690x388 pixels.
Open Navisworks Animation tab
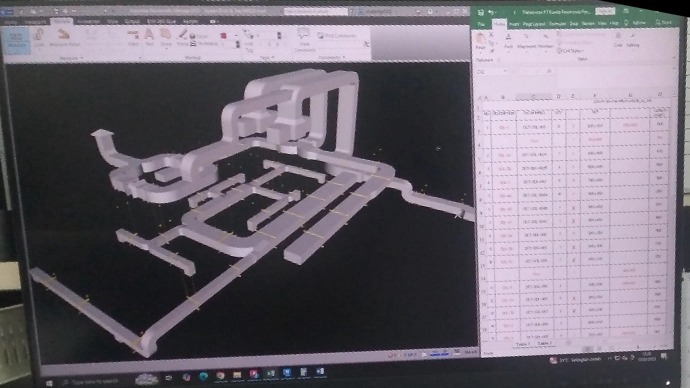(x=88, y=21)
